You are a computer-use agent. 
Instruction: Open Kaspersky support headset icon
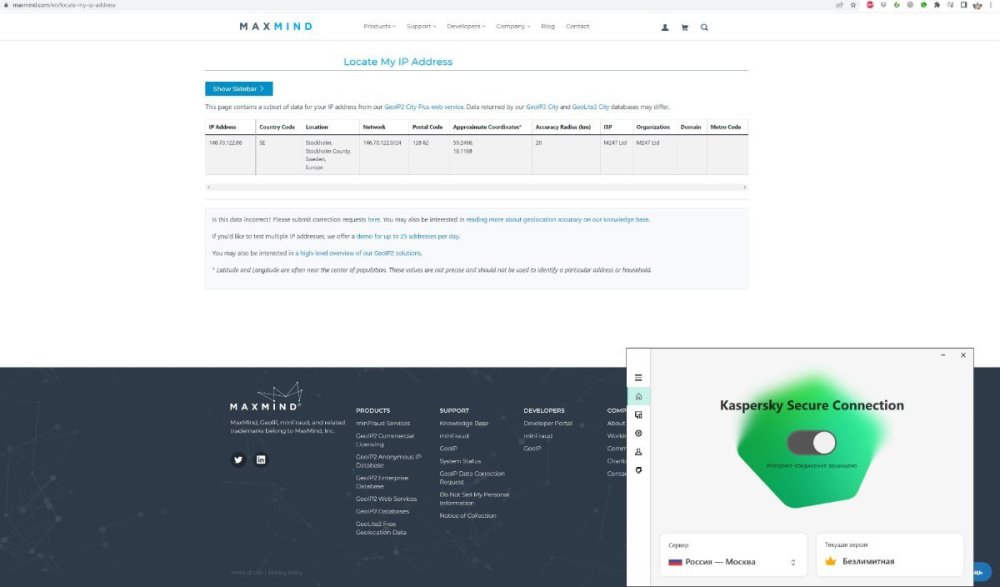638,470
